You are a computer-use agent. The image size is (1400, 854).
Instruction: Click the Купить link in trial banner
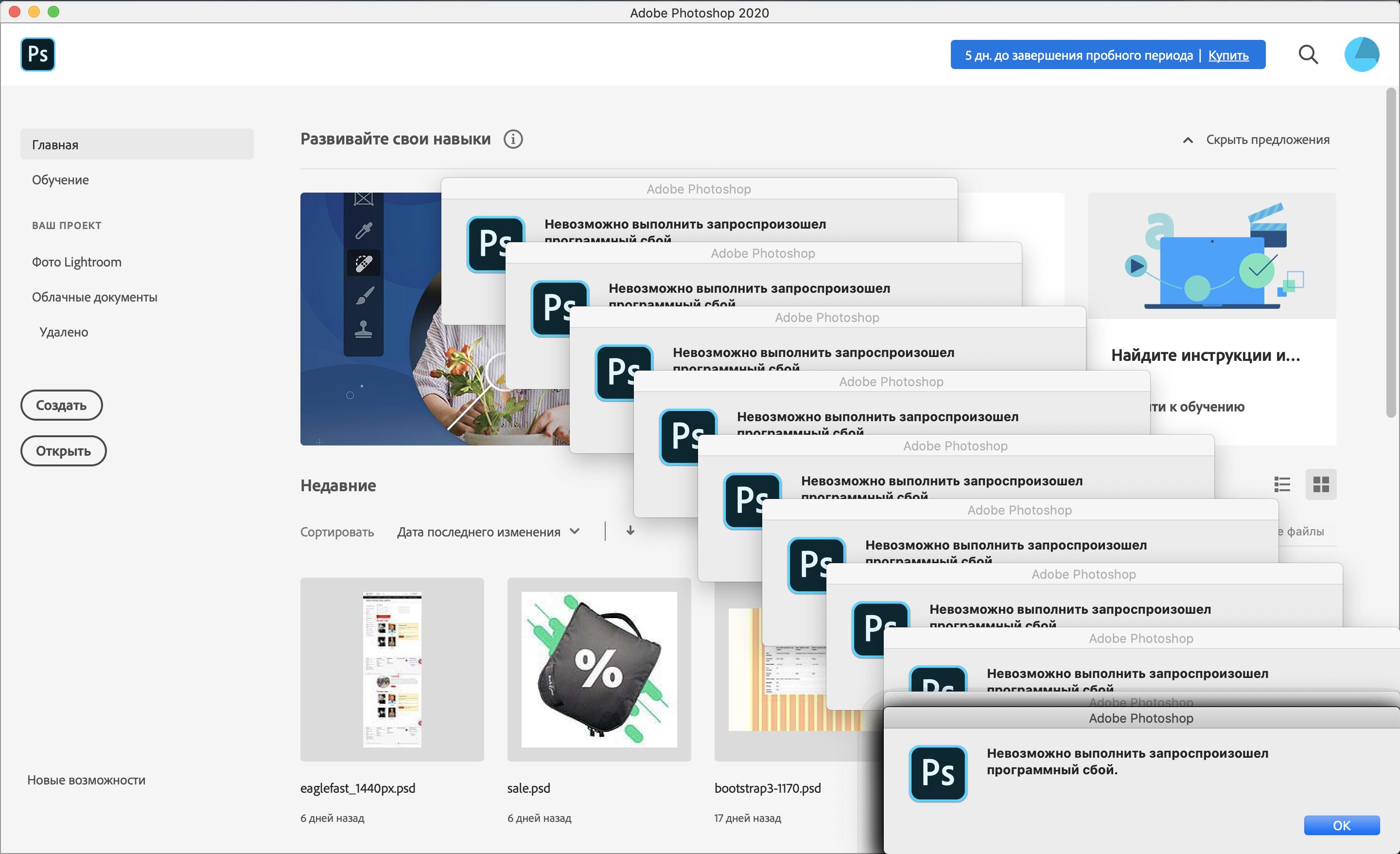tap(1228, 55)
